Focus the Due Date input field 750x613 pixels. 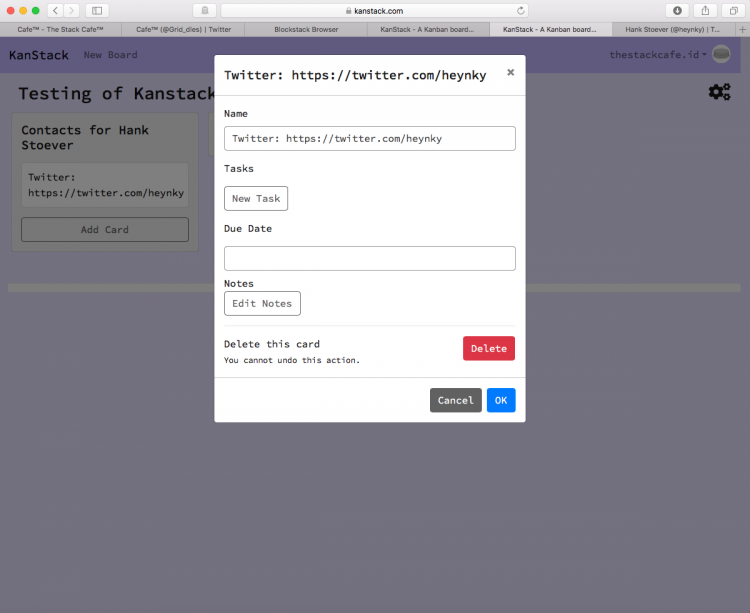click(370, 259)
